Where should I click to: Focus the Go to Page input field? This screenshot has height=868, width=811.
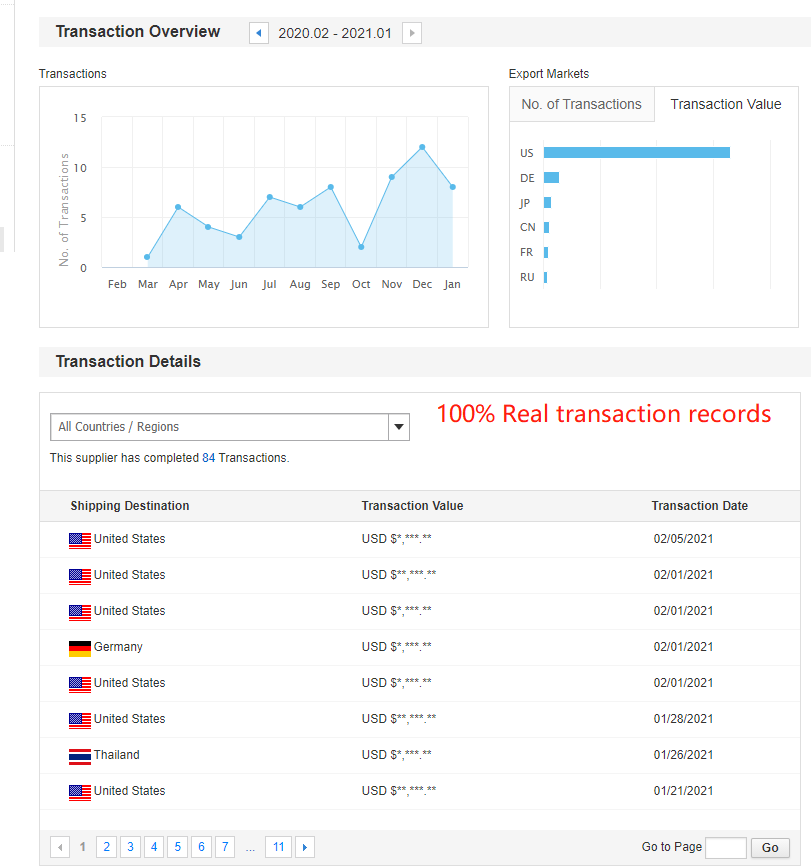click(725, 848)
